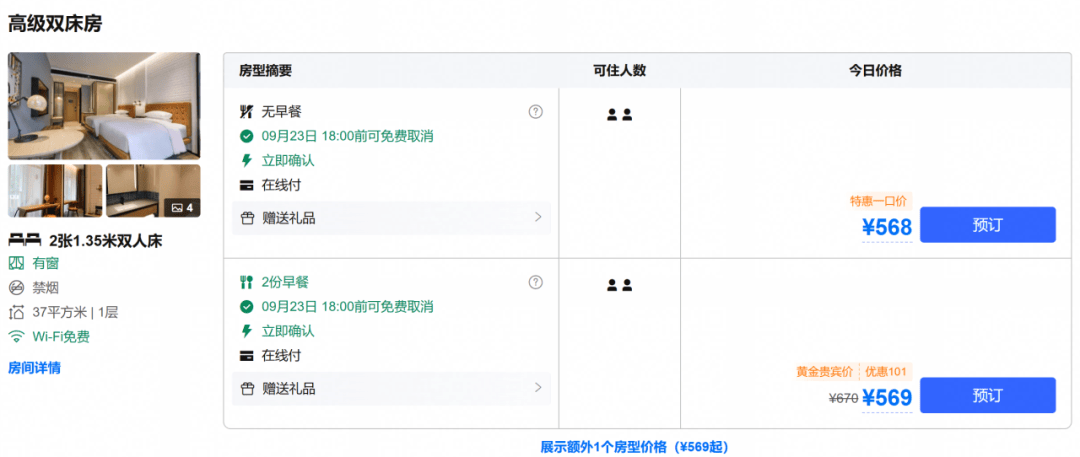Open the main twin bedroom photo
Image resolution: width=1080 pixels, height=457 pixels.
click(x=104, y=105)
